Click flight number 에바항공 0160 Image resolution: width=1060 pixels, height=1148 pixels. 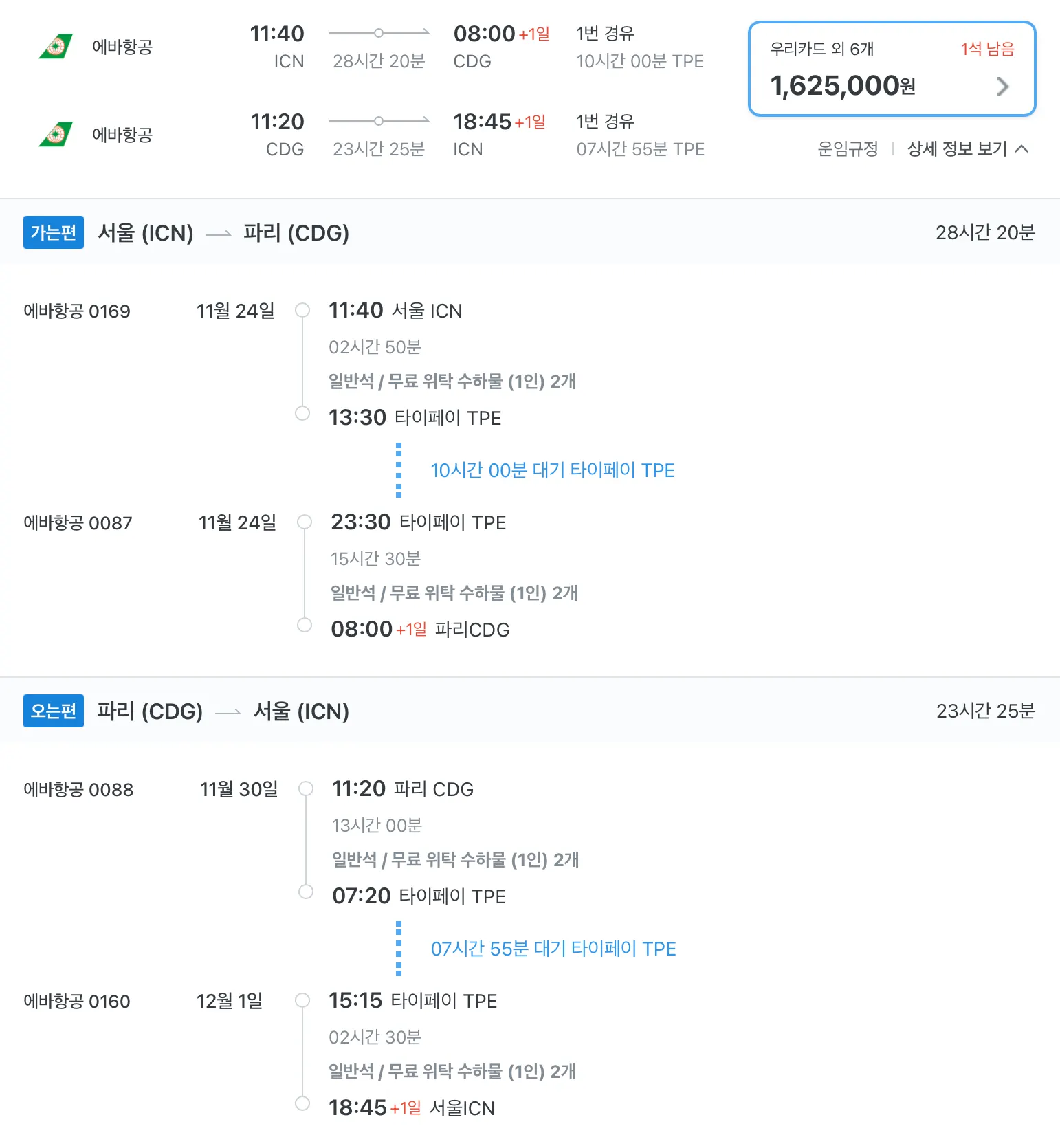[x=77, y=1002]
